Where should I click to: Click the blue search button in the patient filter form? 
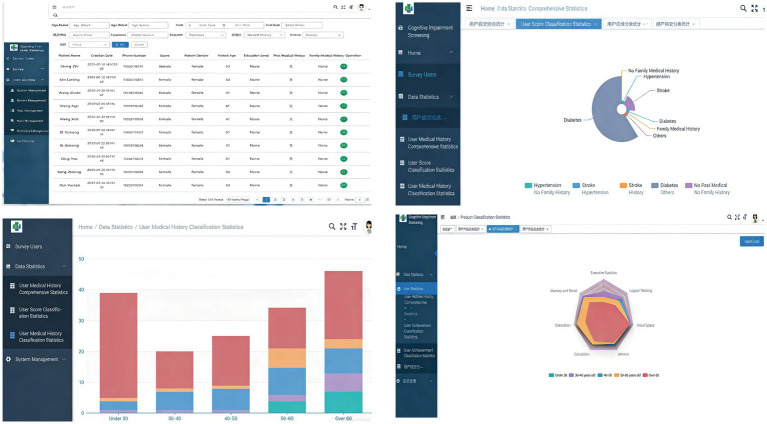[120, 45]
